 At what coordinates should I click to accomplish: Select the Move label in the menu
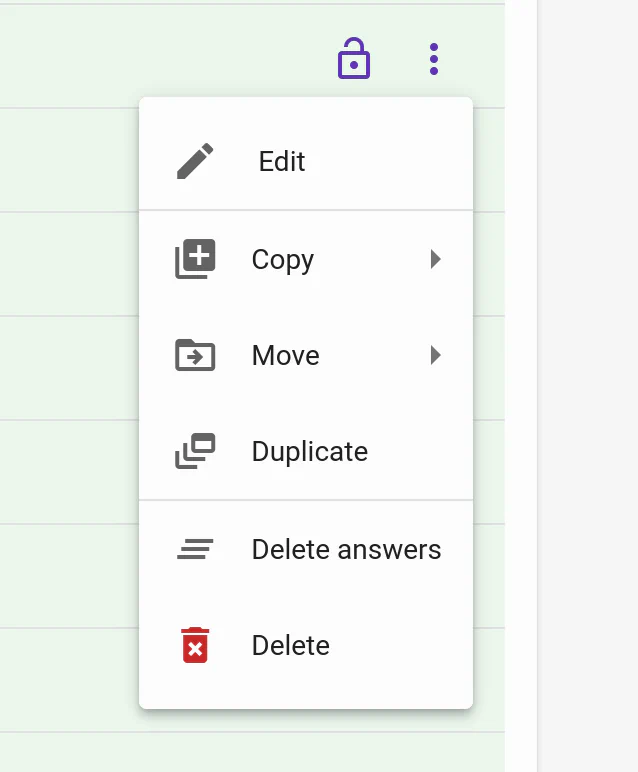(286, 355)
